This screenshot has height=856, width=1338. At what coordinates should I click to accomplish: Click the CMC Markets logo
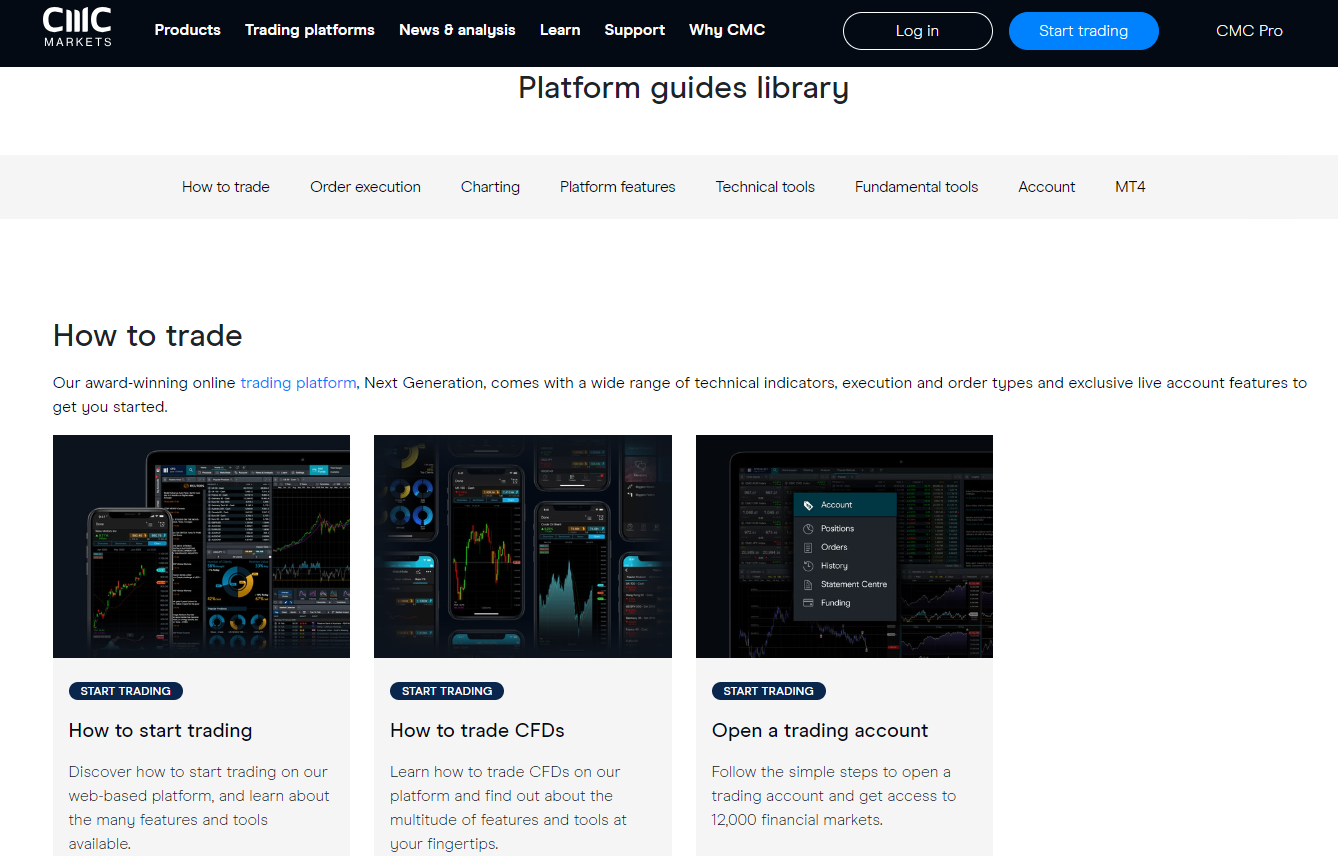pyautogui.click(x=77, y=28)
